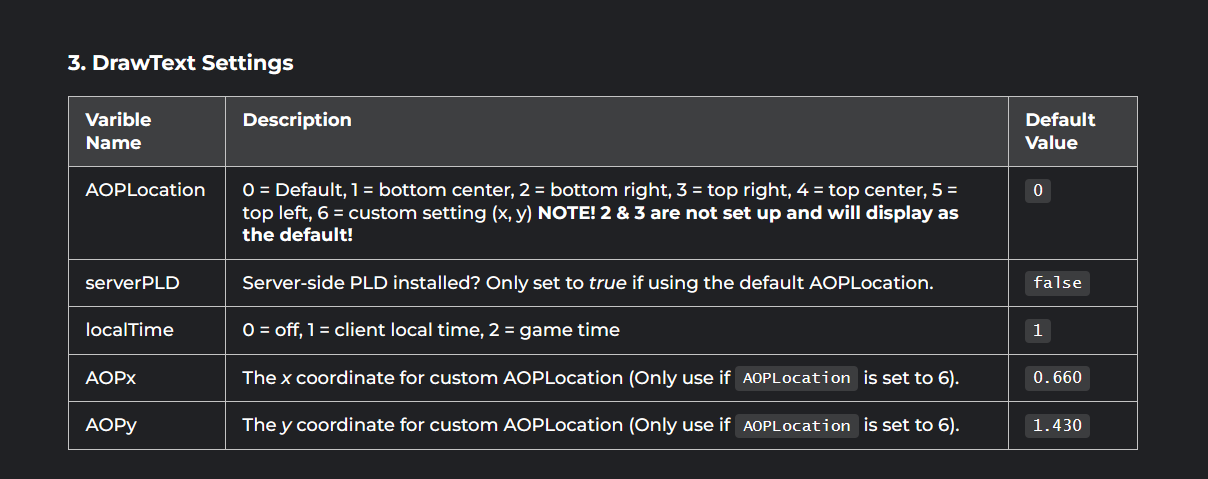This screenshot has width=1208, height=479.
Task: Select the 0.660 default value code
Action: 1057,378
